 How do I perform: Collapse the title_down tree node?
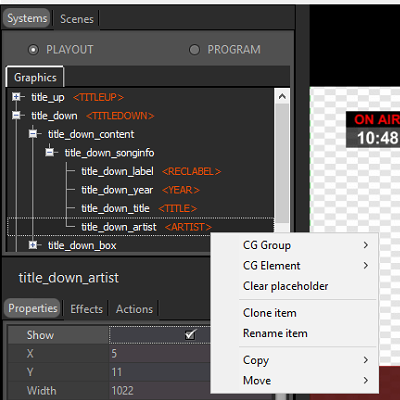(16, 115)
